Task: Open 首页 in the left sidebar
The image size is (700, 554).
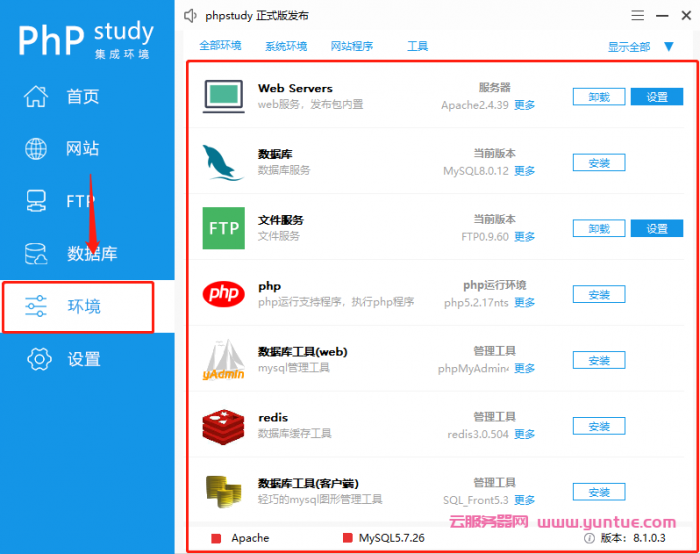Action: 82,97
